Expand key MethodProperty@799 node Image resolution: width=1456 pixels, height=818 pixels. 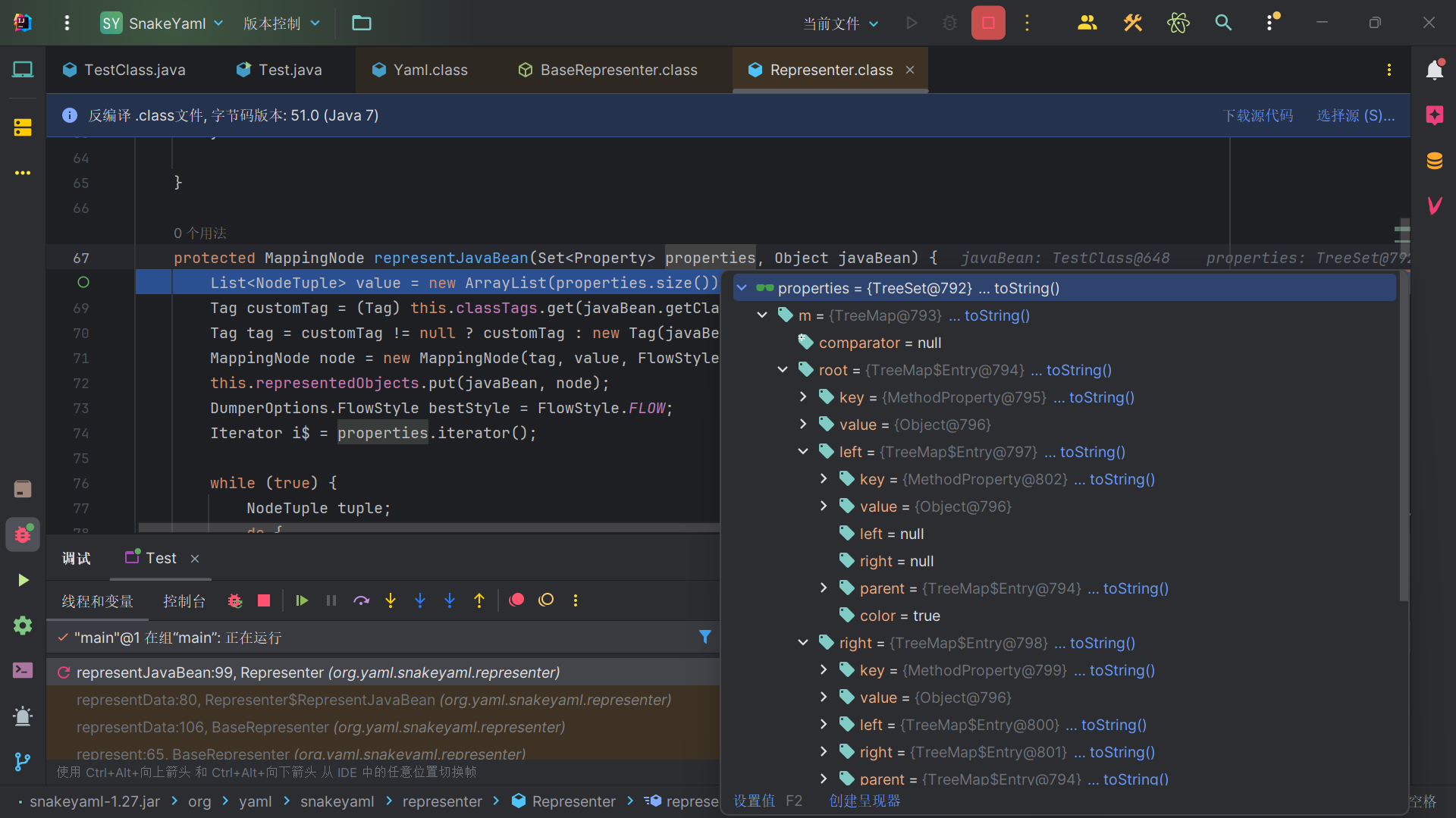[824, 670]
